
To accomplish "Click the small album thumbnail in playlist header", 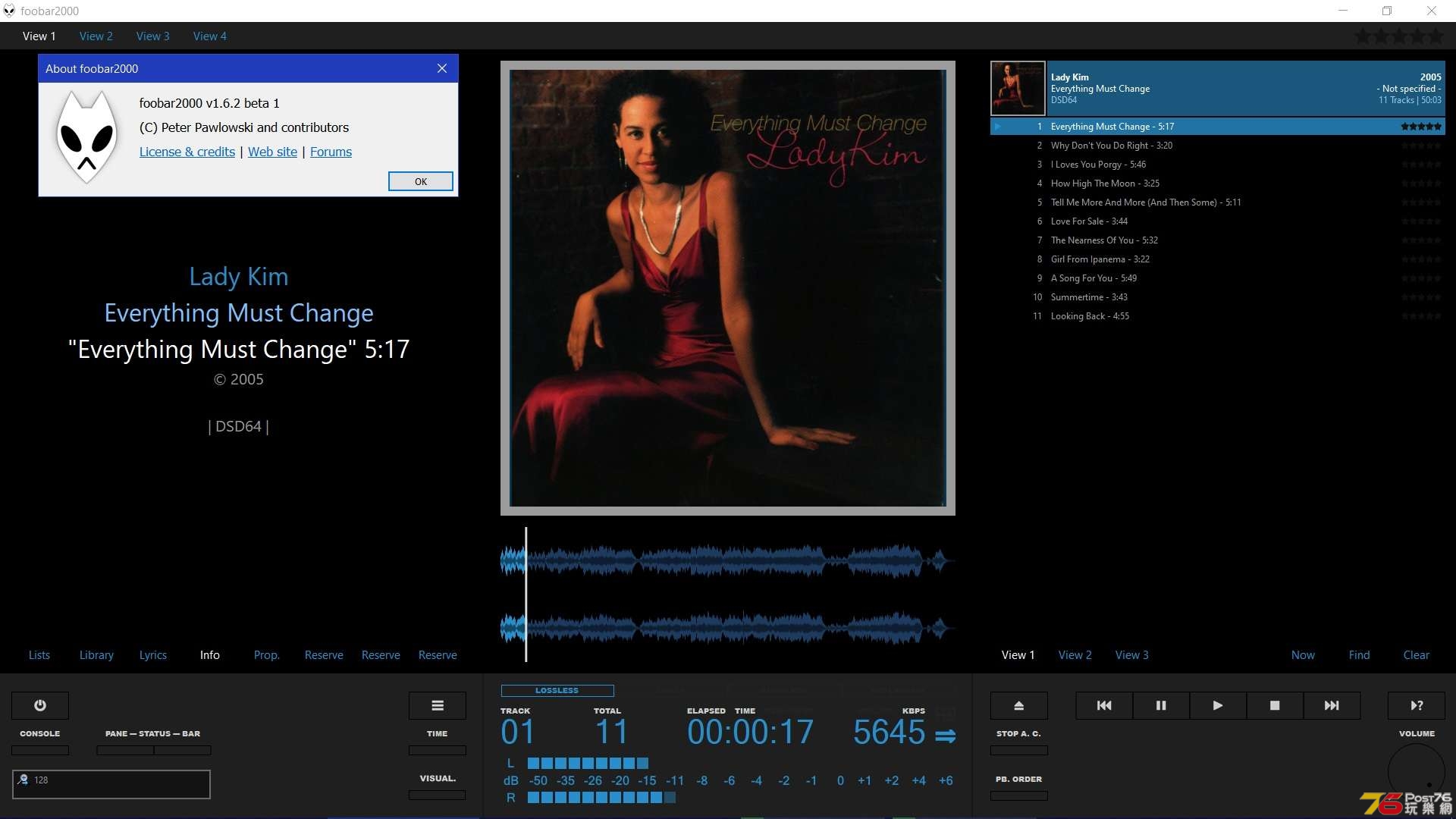I will (x=1018, y=89).
